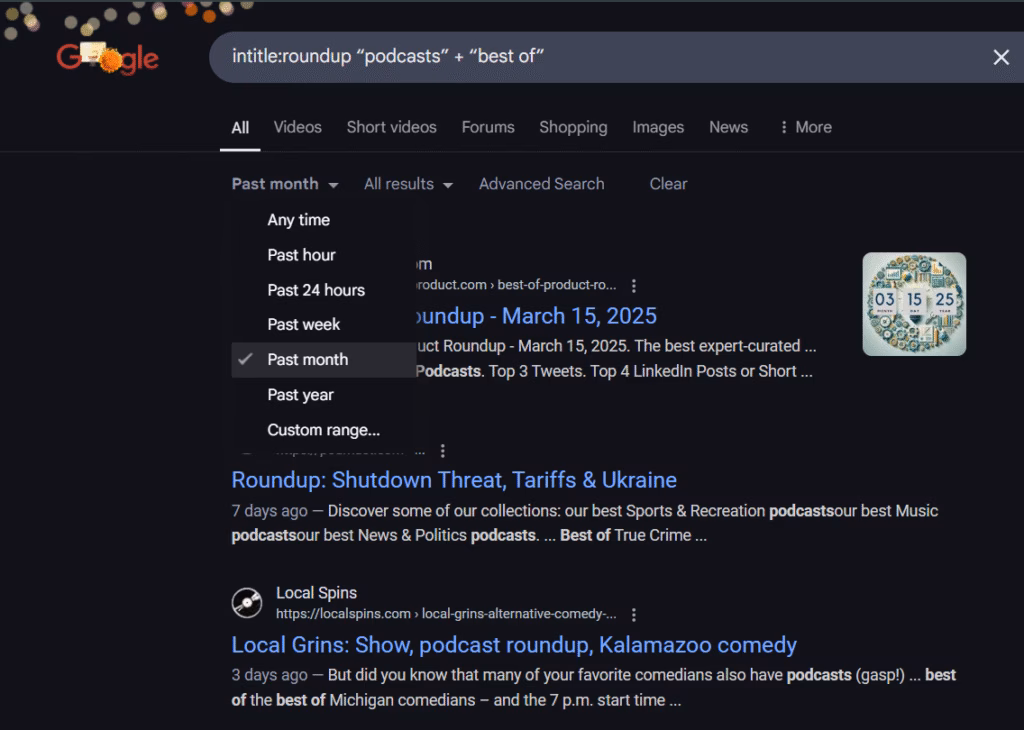Viewport: 1024px width, 730px height.
Task: Click the three-dot menu beside the Local Spins URL
Action: pos(634,613)
